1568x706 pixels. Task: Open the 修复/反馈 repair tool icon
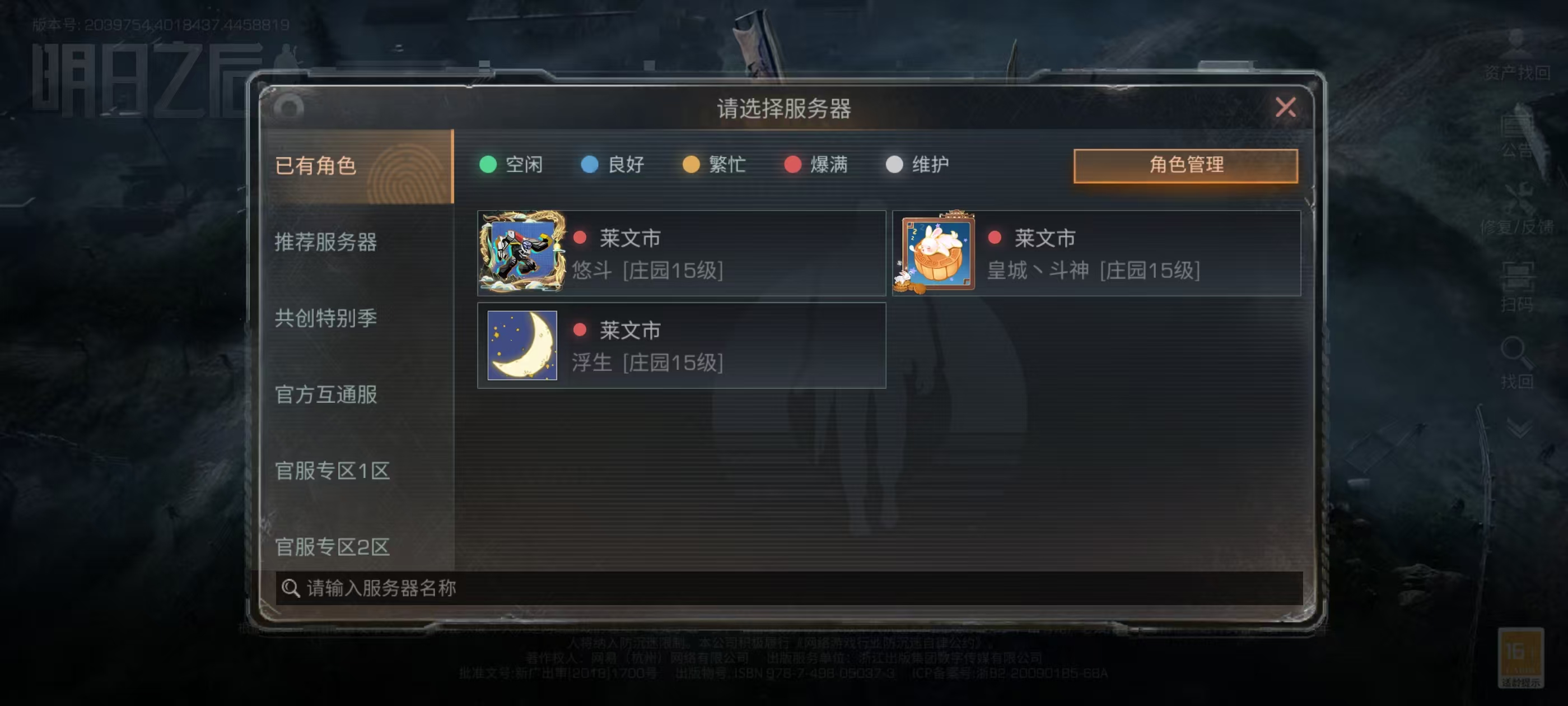pyautogui.click(x=1516, y=210)
